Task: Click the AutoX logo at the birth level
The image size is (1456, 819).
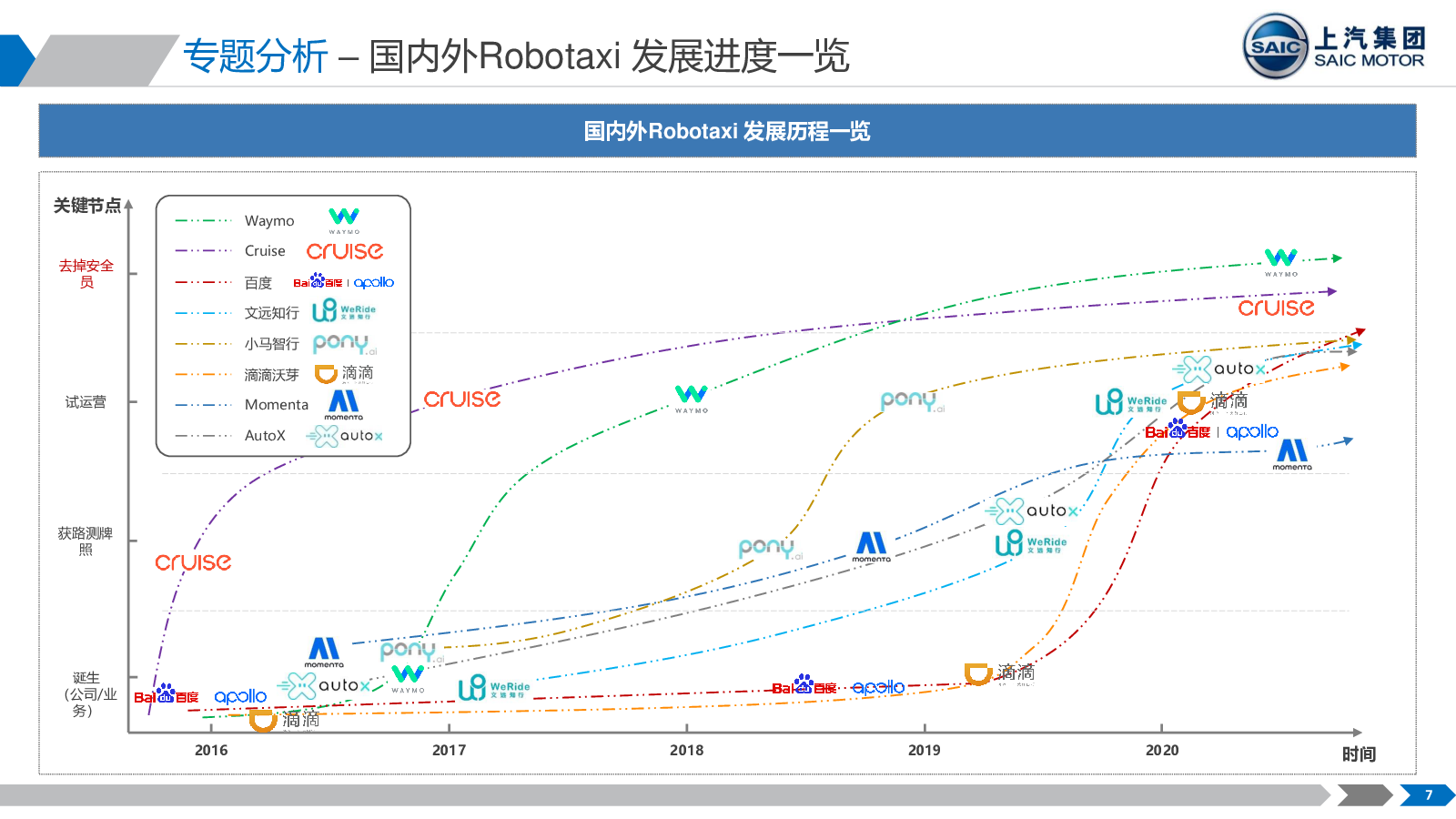Action: click(x=323, y=686)
